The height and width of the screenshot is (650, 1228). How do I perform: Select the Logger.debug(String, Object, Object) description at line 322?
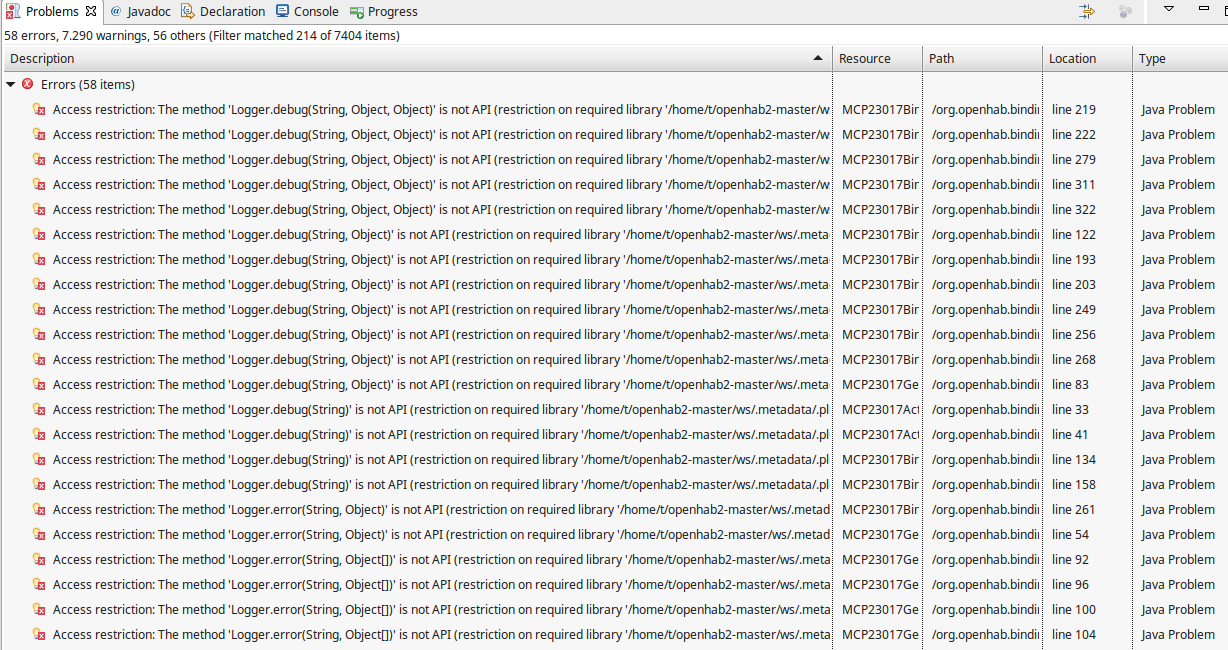click(441, 209)
